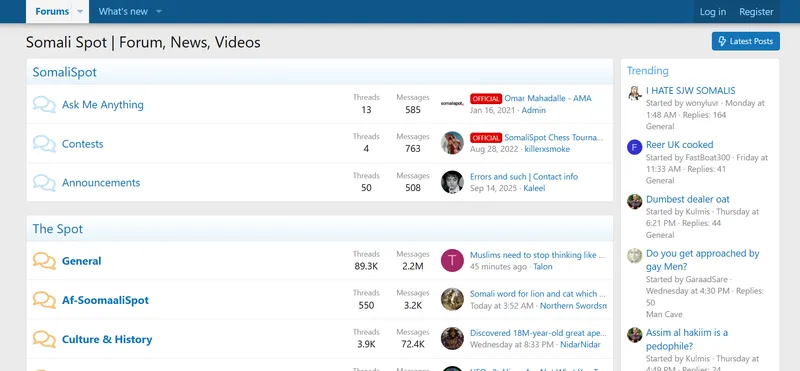Open Muslims need to stop thinking thread
The width and height of the screenshot is (800, 371).
coord(538,255)
